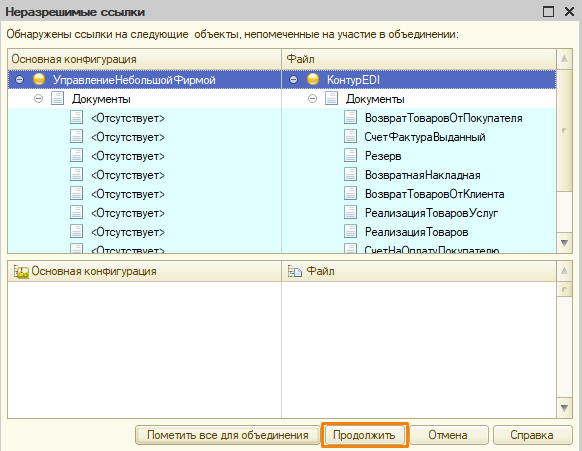Screen dimensions: 582x451
Task: Select the yellow КонтурEDI configuration icon
Action: coord(313,79)
